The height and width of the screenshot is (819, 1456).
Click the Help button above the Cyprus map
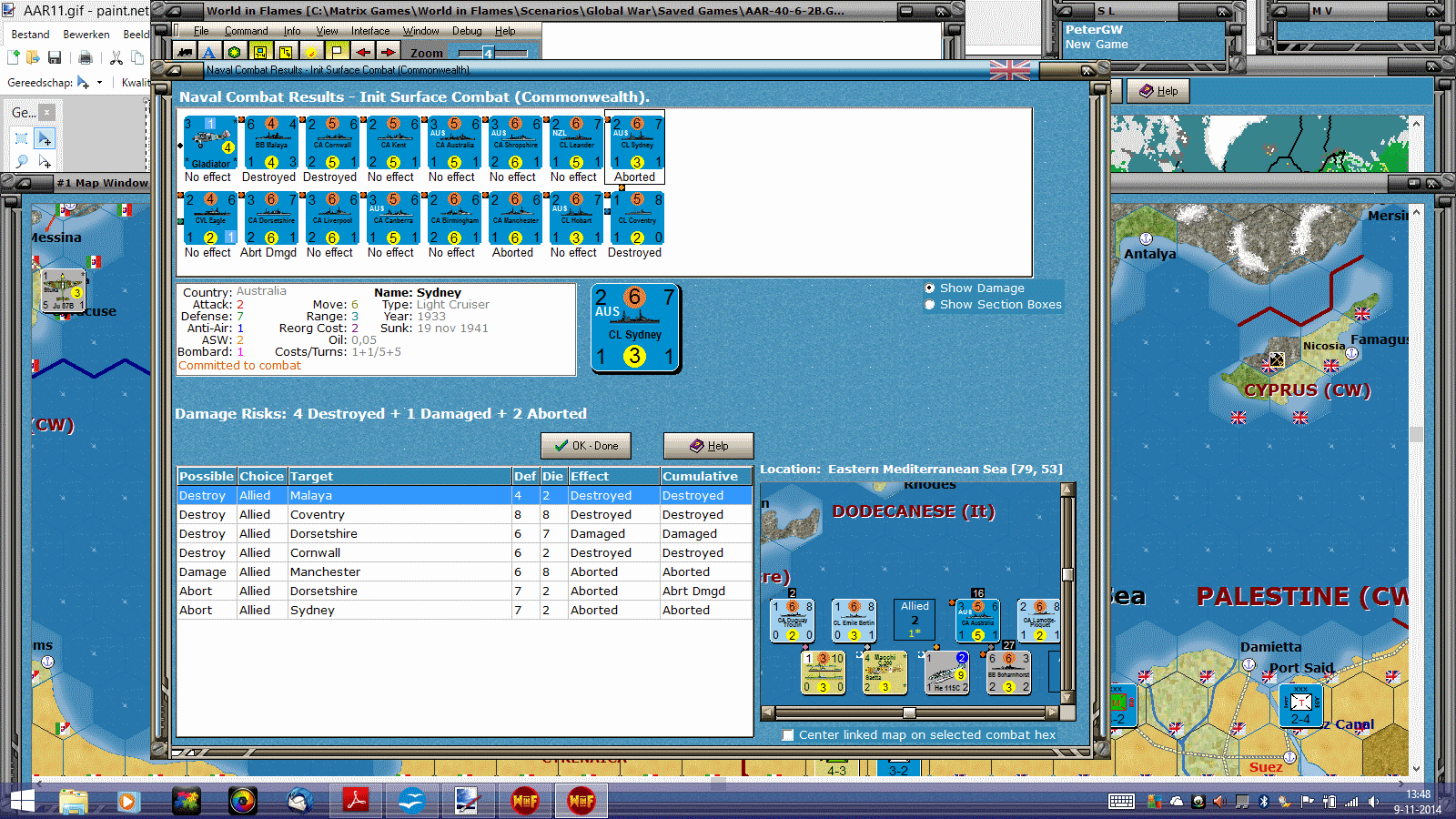click(1158, 91)
